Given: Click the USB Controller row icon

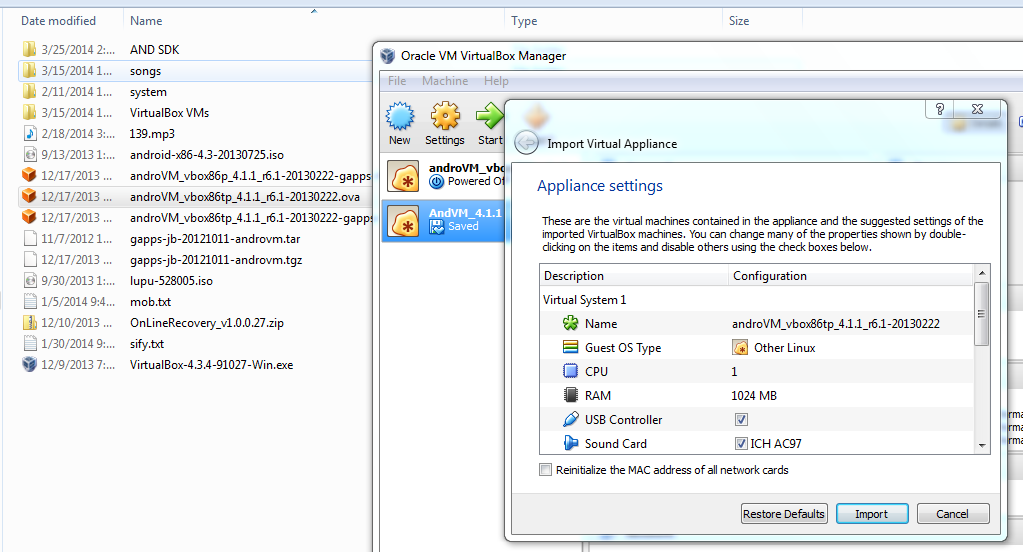Looking at the screenshot, I should coord(570,419).
